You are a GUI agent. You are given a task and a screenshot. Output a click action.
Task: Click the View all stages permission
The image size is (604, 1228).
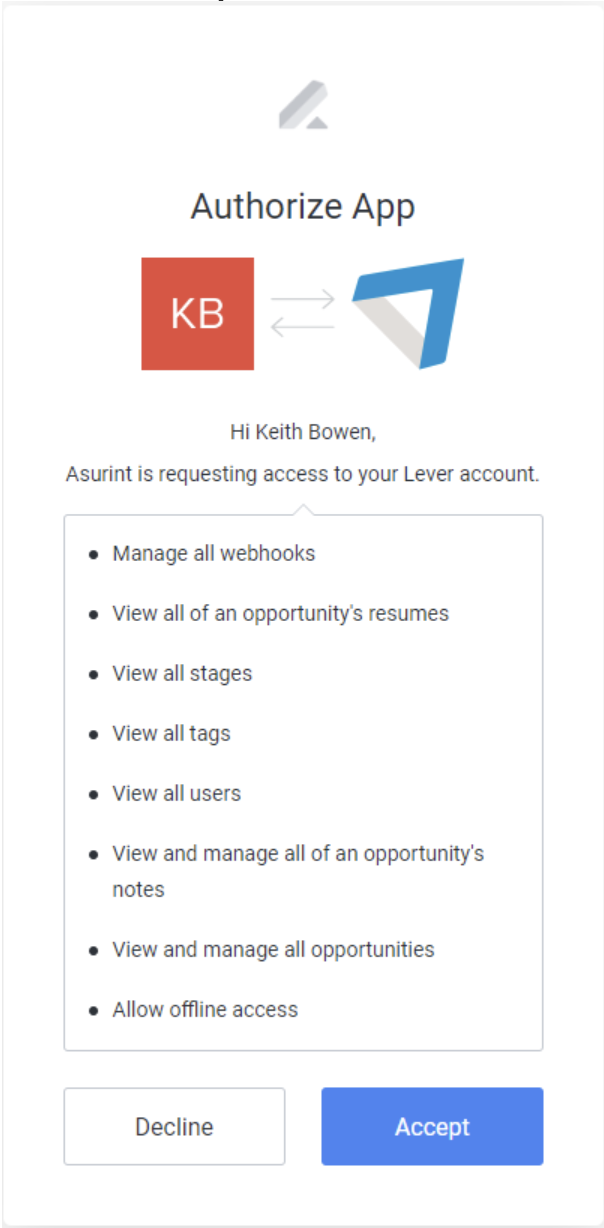[182, 673]
